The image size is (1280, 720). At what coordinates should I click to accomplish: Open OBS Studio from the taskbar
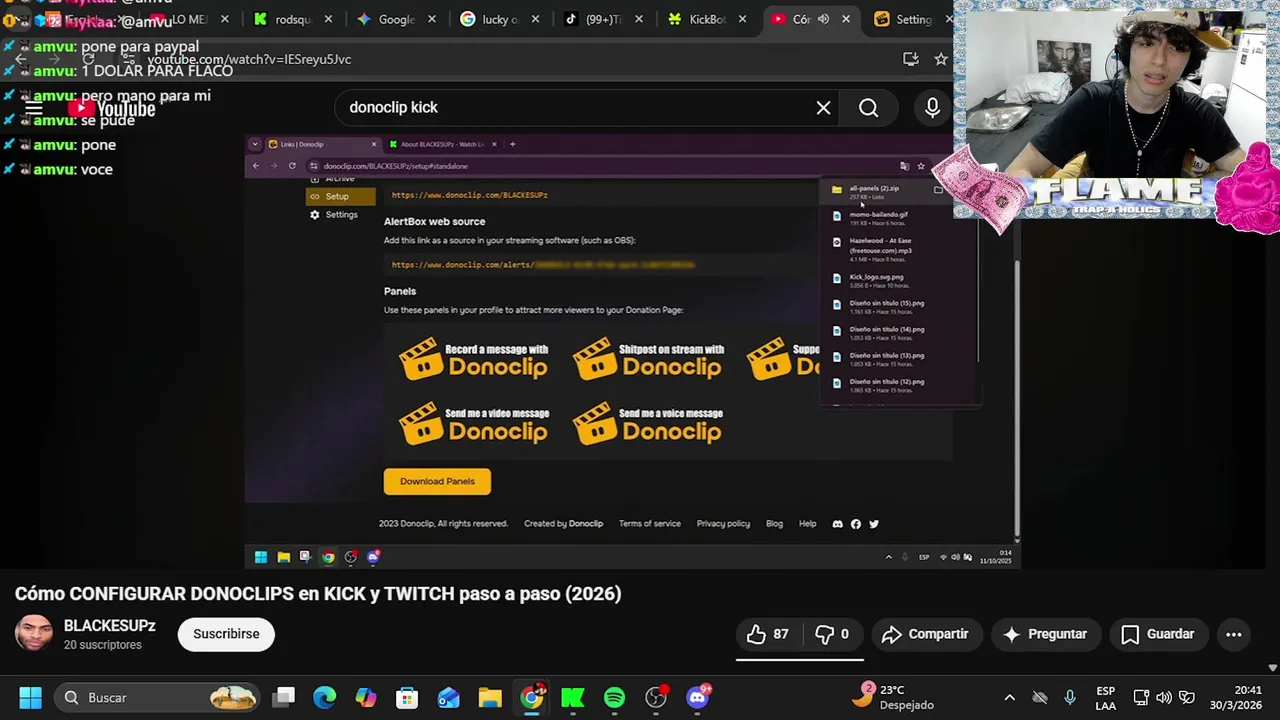coord(656,697)
